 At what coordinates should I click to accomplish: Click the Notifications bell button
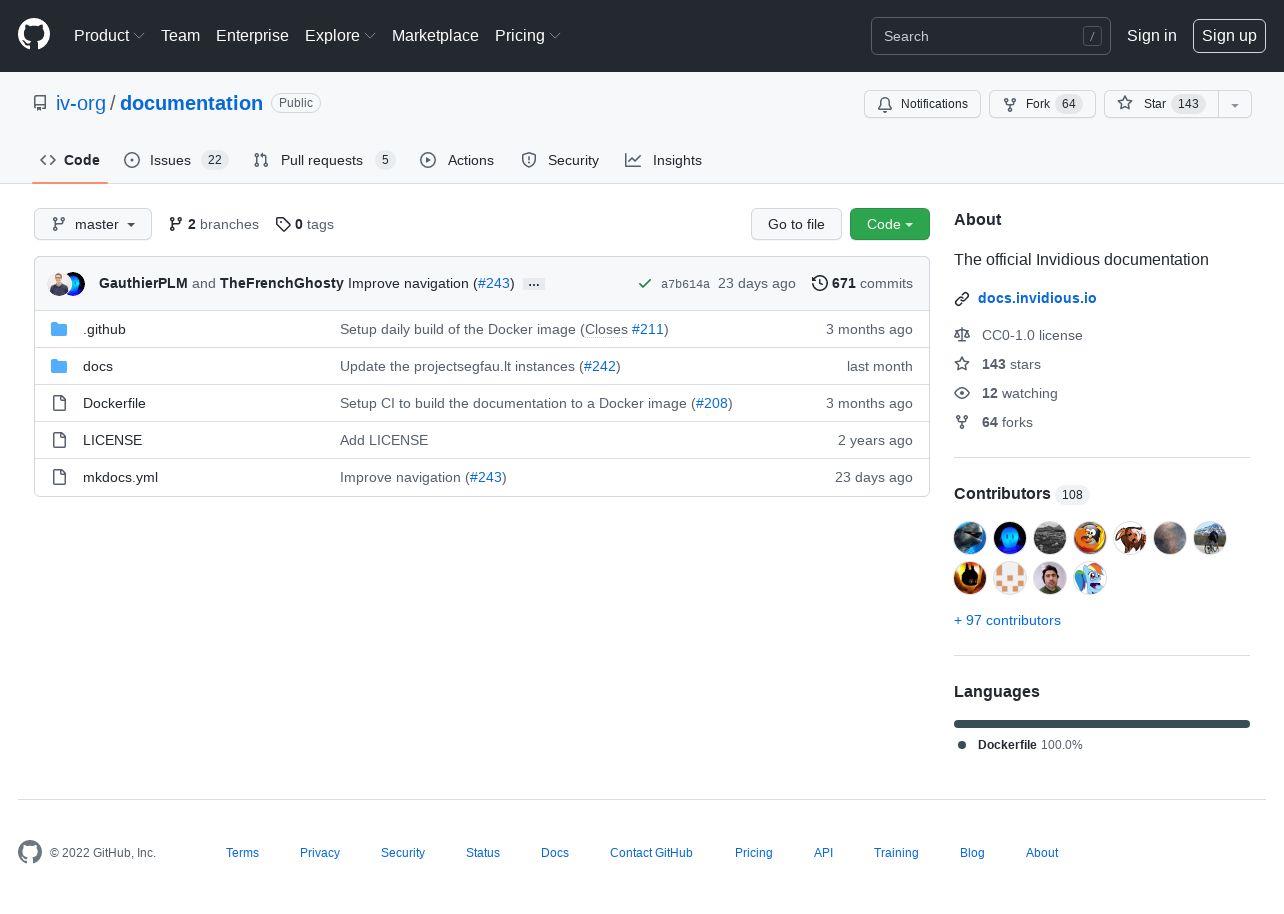(x=922, y=104)
